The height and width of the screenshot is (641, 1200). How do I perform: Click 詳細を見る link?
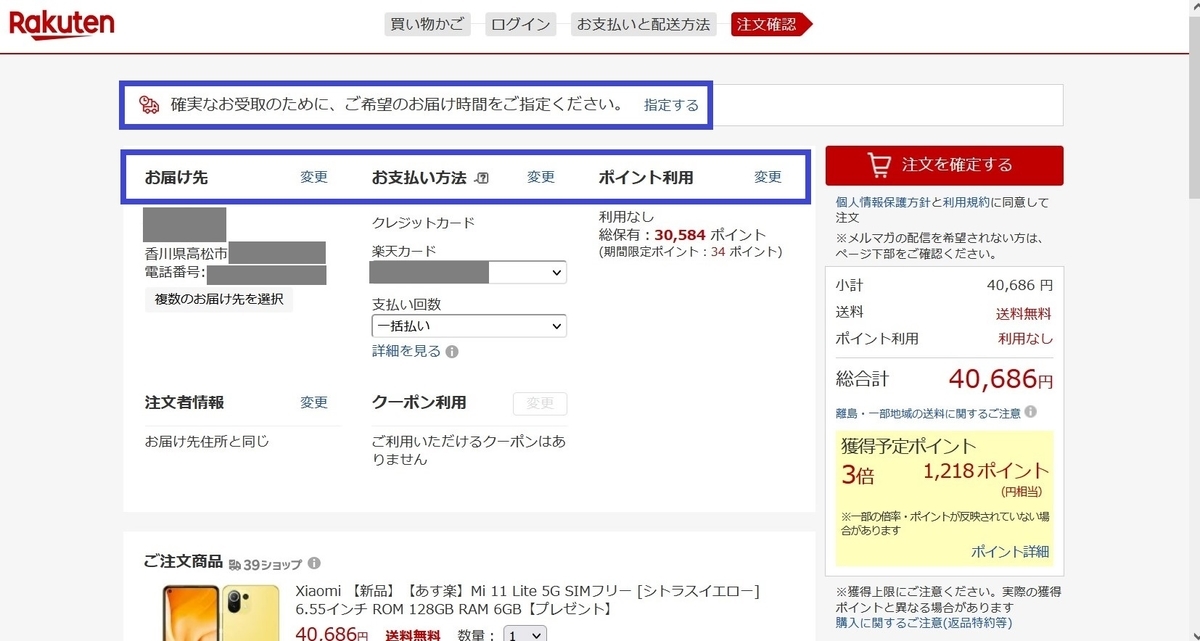(406, 352)
